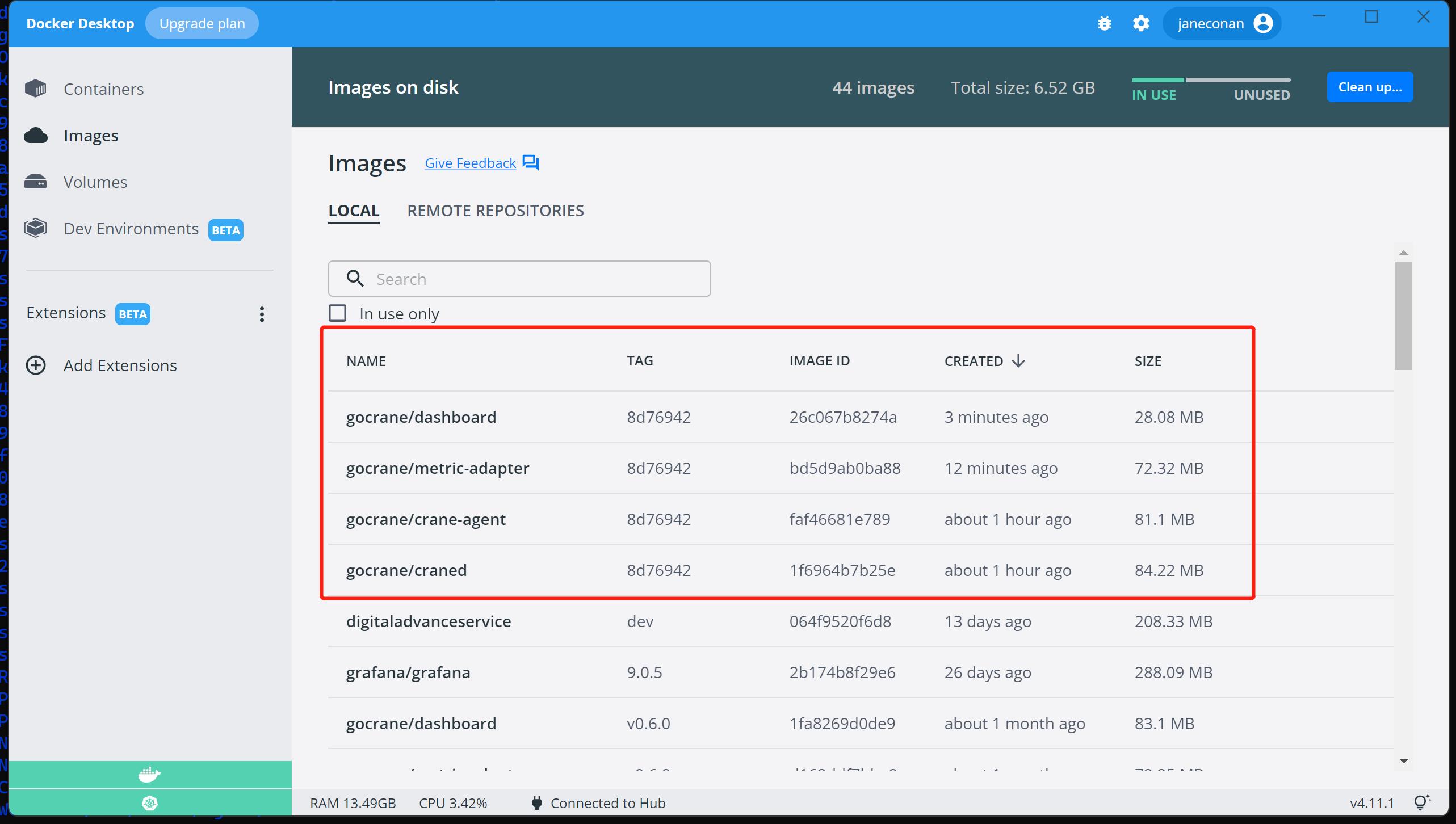Click the Kubernetes status wheel icon
Viewport: 1456px width, 824px height.
pyautogui.click(x=149, y=803)
